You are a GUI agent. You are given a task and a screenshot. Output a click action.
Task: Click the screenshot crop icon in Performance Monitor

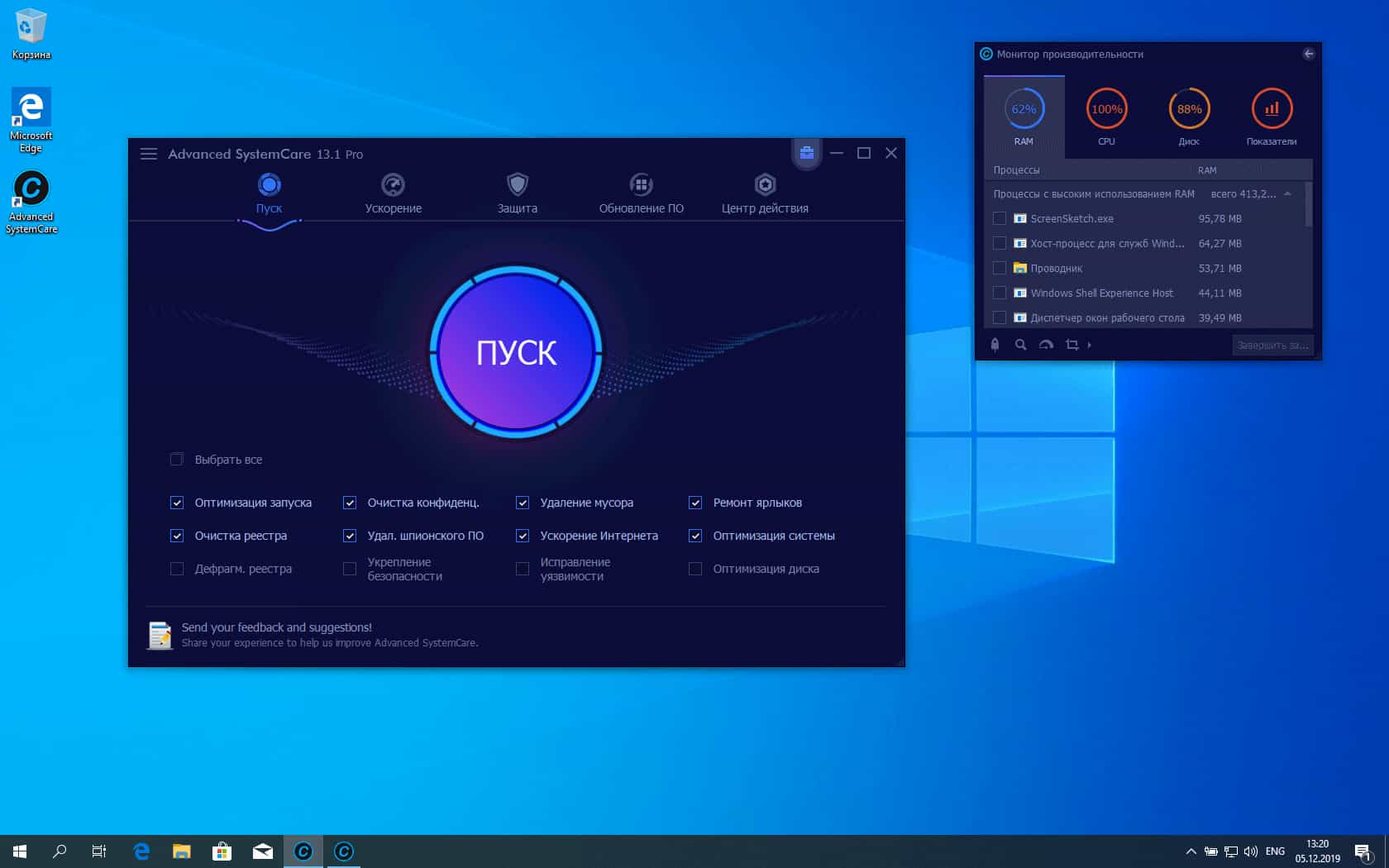[x=1072, y=345]
